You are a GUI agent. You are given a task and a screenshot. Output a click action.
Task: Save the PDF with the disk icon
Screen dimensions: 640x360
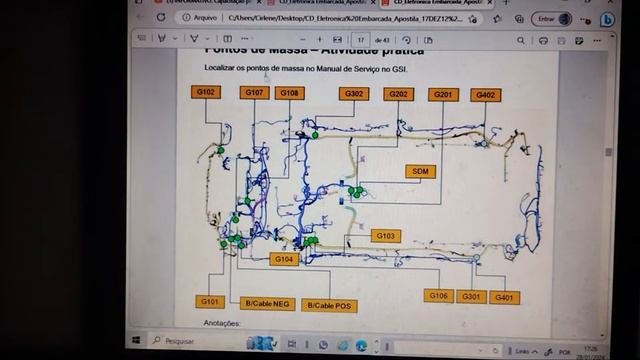(x=561, y=41)
